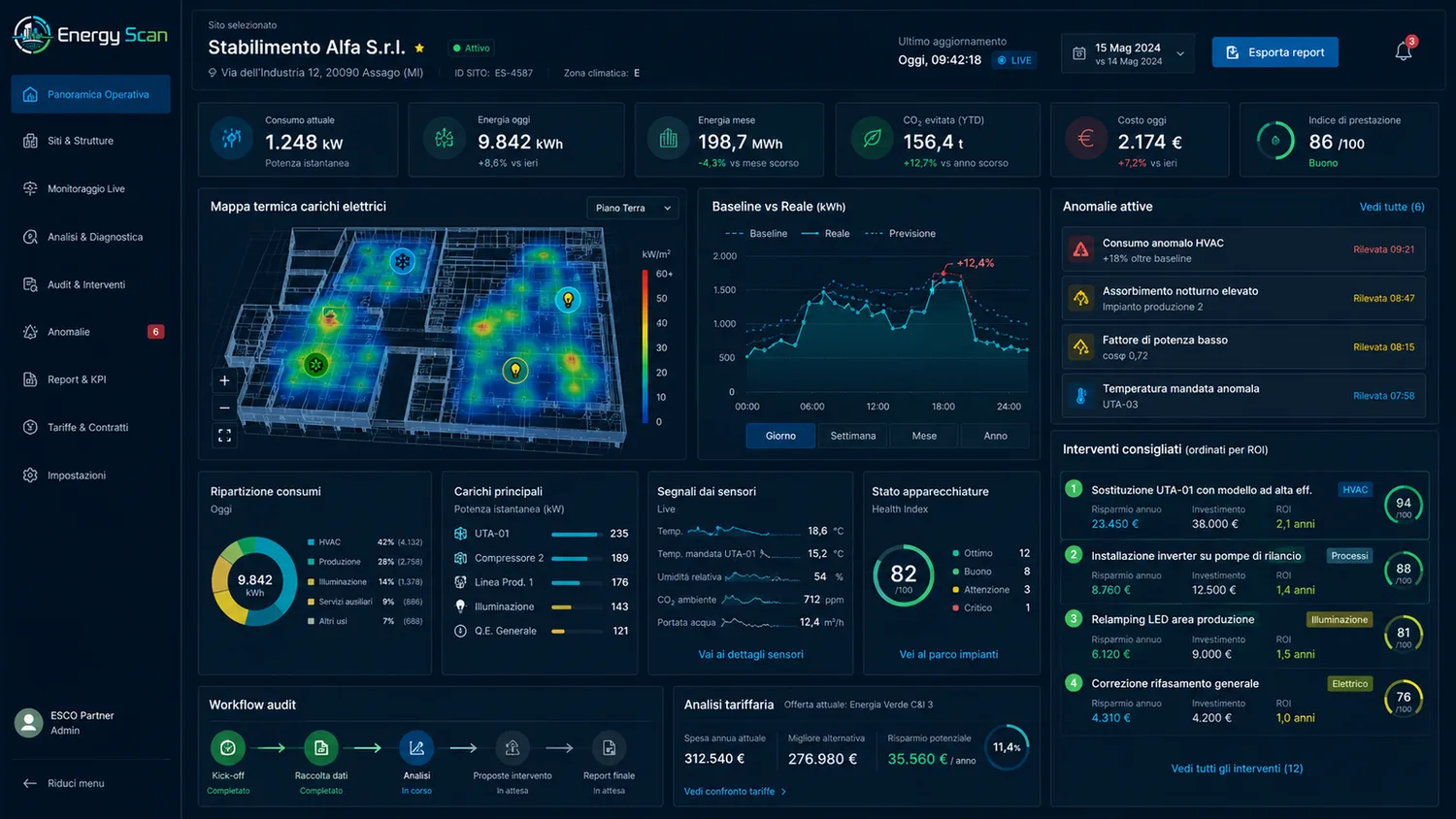Viewport: 1456px width, 819px height.
Task: Click Kick-off workflow step icon
Action: [228, 748]
